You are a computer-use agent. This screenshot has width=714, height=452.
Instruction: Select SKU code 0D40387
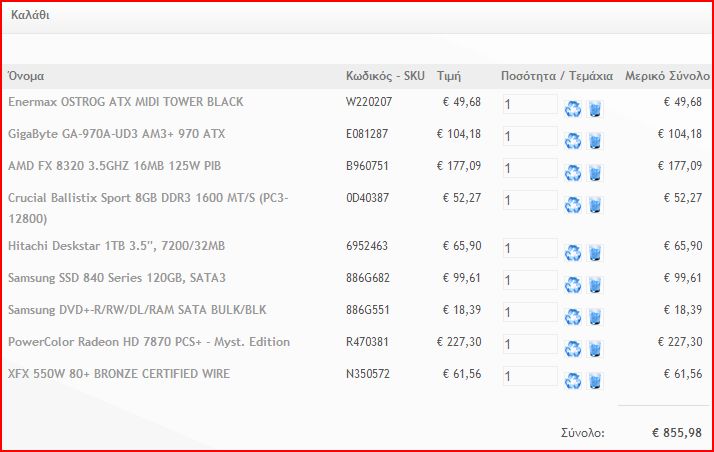tap(367, 198)
